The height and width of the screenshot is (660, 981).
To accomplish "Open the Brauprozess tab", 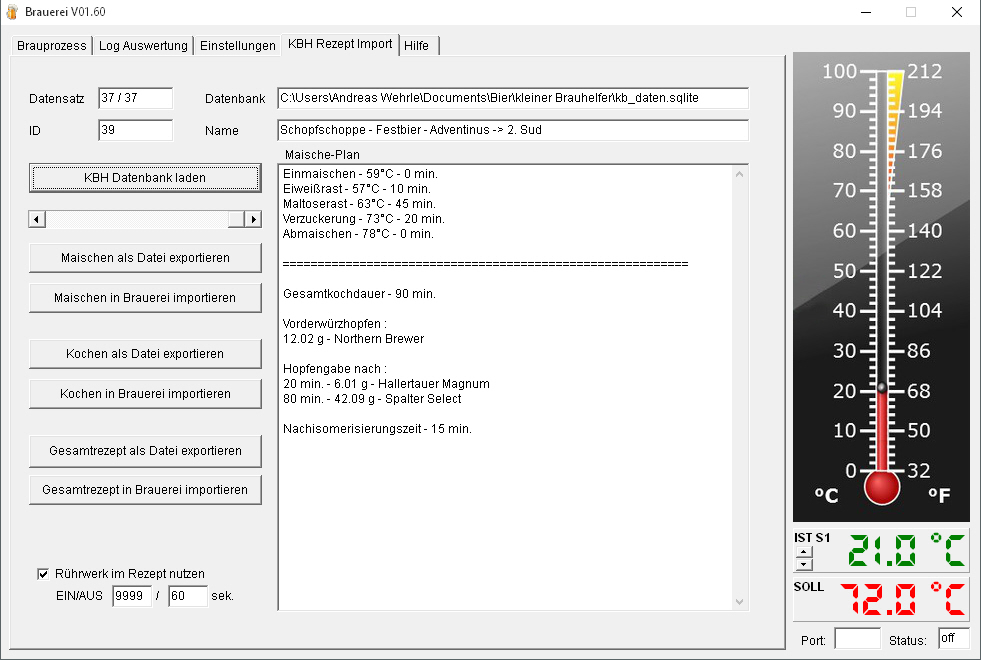I will [x=52, y=46].
